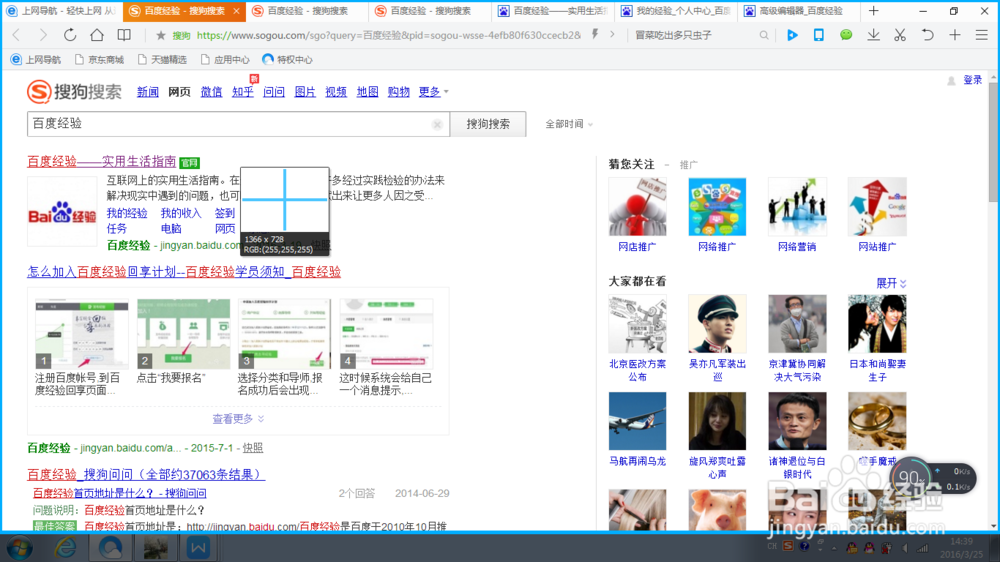1000x562 pixels.
Task: Click the address bar dropdown chevron
Action: tap(612, 34)
